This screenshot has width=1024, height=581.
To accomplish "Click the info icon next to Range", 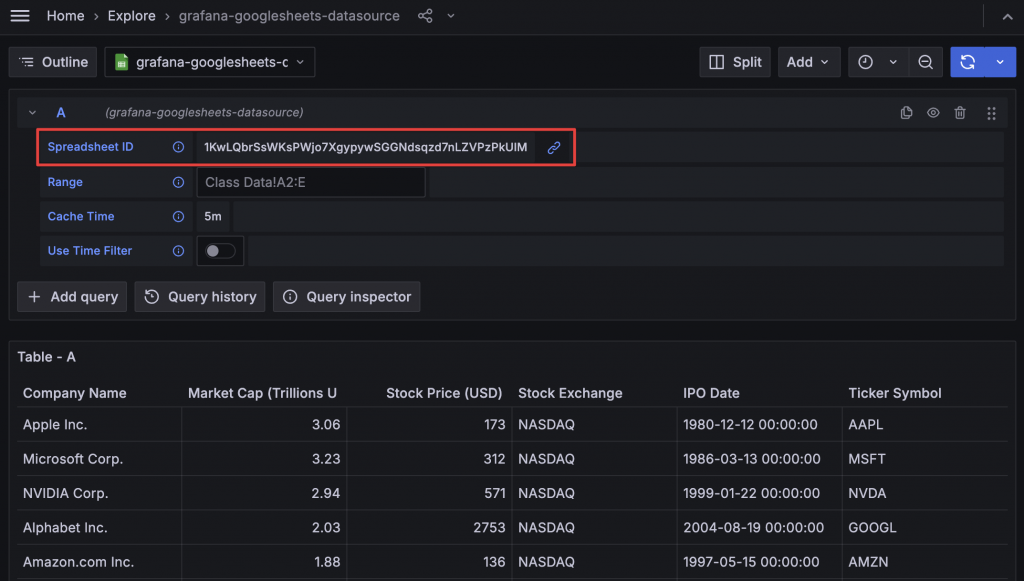I will click(178, 182).
